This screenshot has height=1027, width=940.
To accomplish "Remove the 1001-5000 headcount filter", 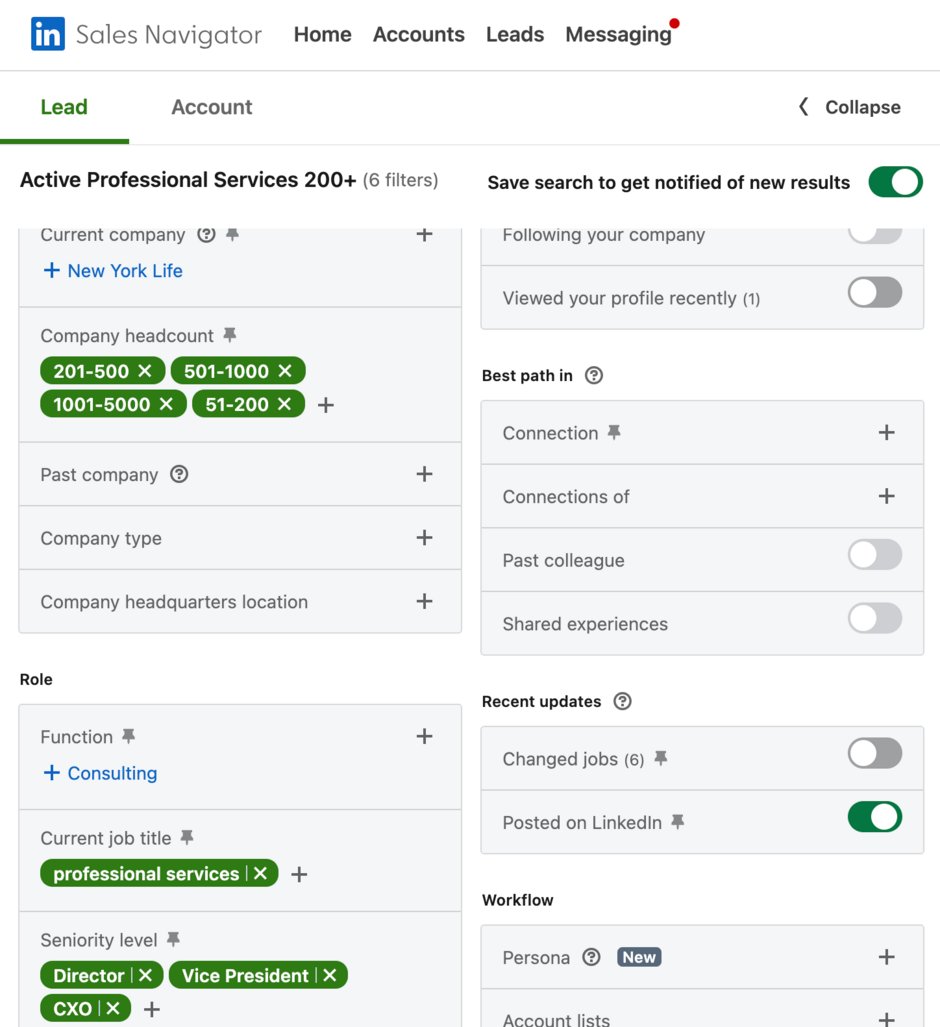I will tap(166, 404).
